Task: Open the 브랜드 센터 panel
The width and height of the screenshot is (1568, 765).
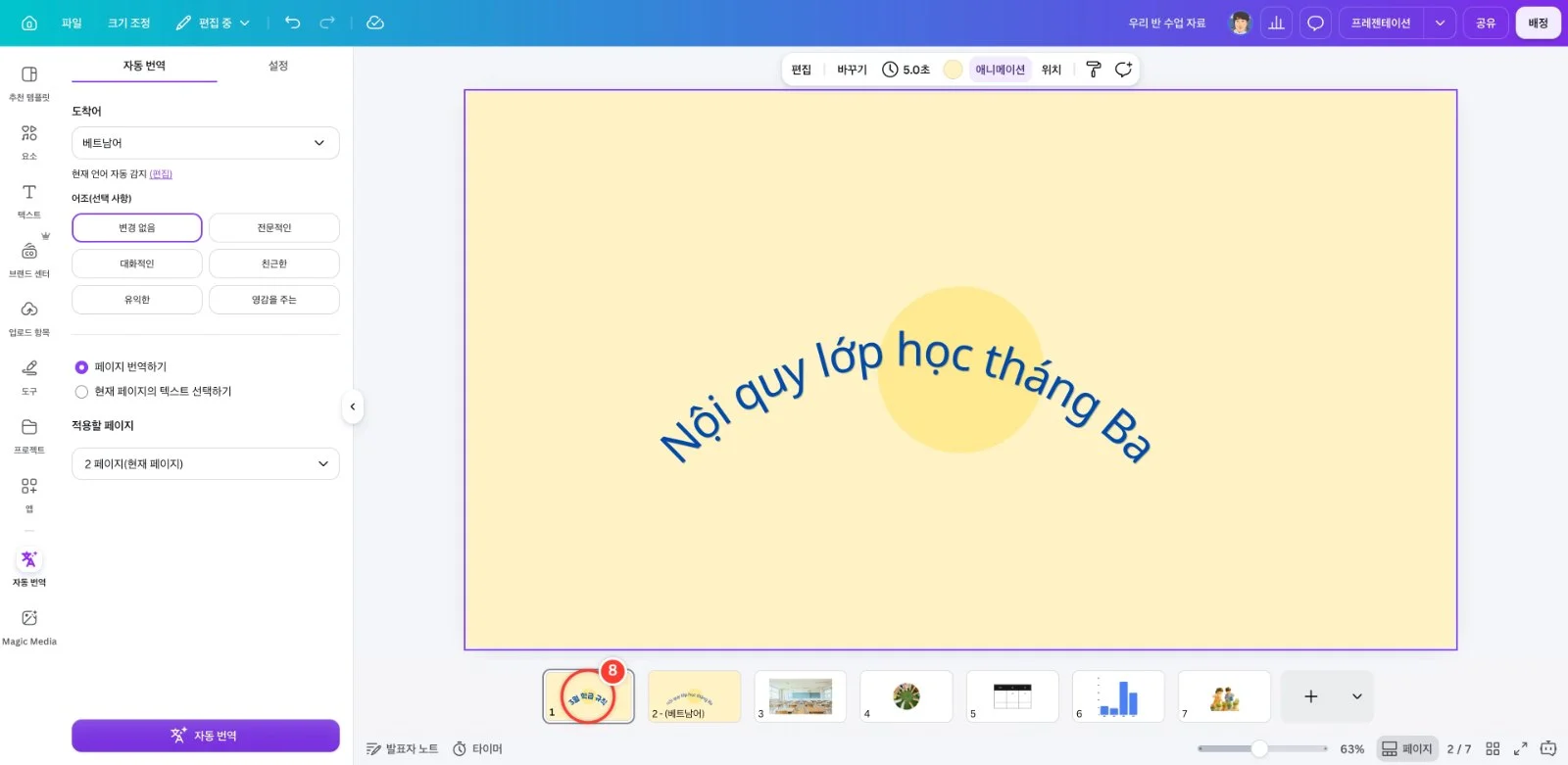Action: point(29,260)
